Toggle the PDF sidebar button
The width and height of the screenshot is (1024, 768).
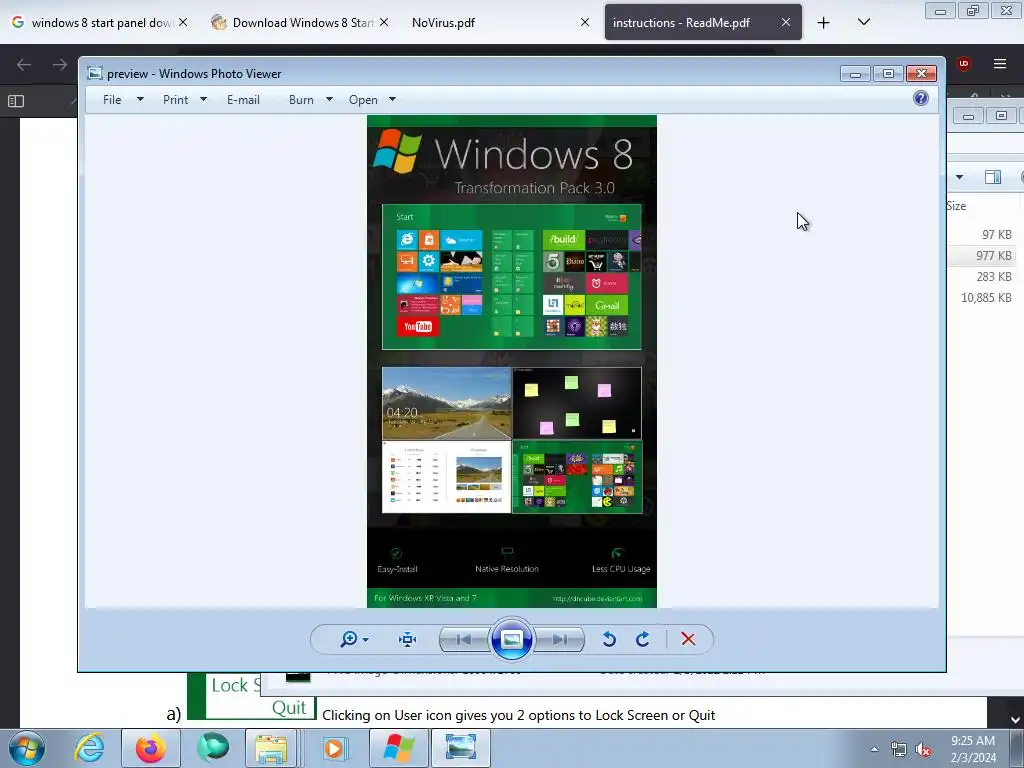[x=16, y=101]
